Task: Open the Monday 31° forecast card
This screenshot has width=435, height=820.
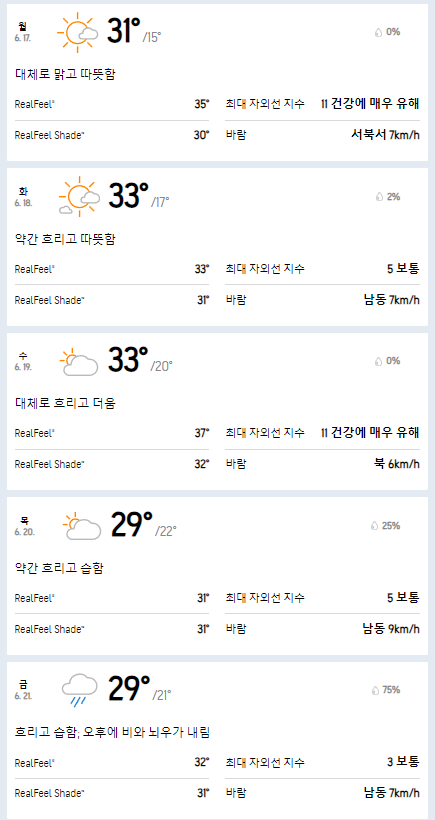Action: (x=218, y=83)
